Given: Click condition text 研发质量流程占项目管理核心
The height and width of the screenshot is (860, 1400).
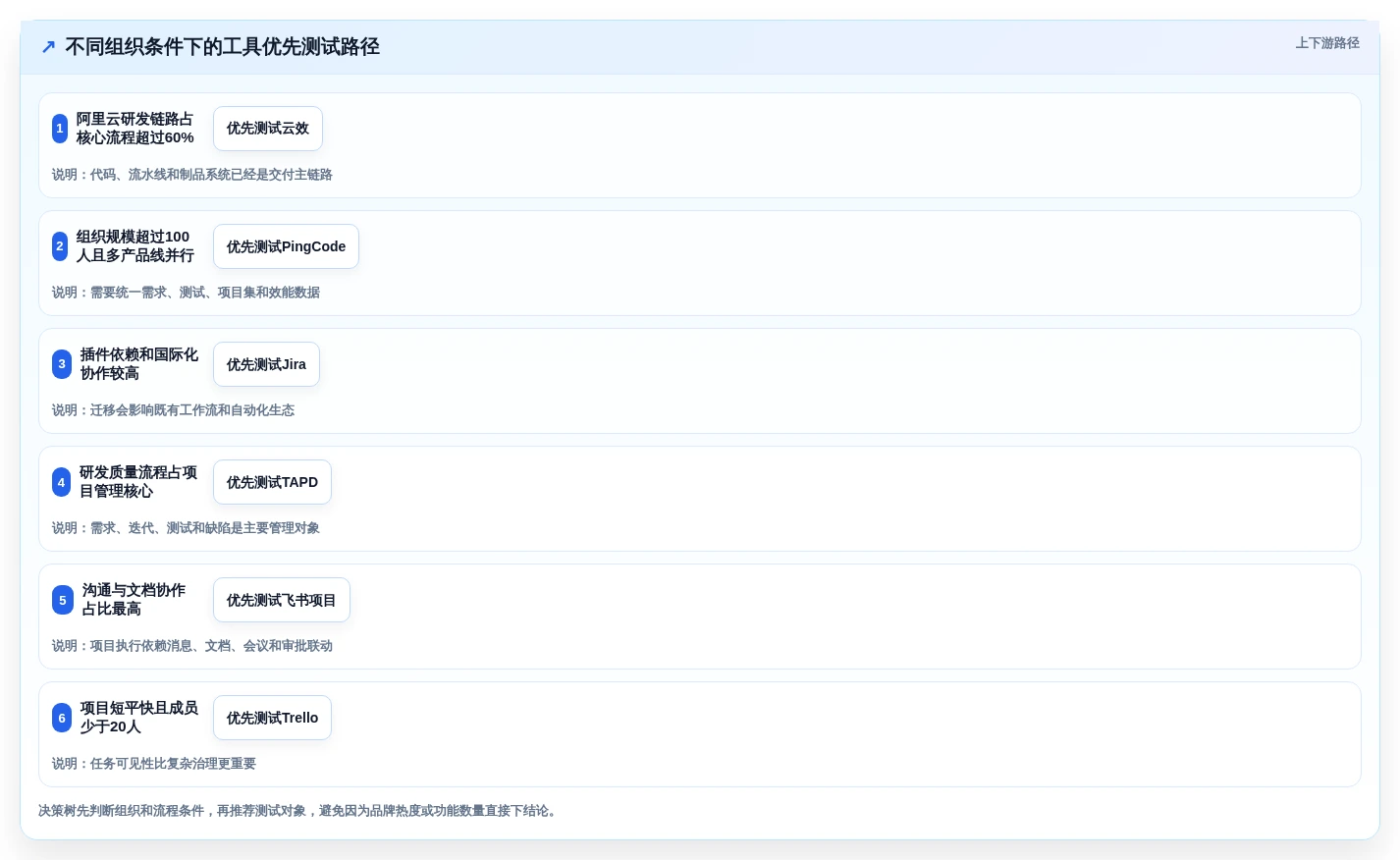Looking at the screenshot, I should click(x=138, y=482).
